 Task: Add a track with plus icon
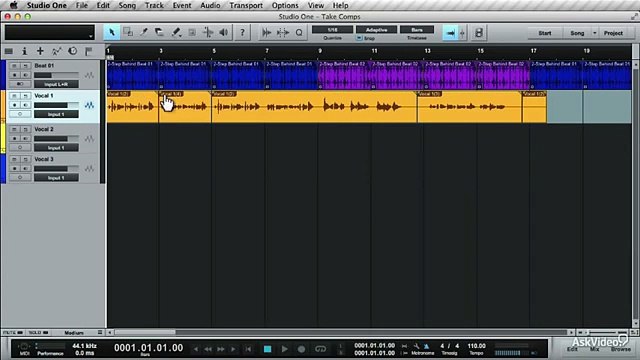[x=40, y=51]
